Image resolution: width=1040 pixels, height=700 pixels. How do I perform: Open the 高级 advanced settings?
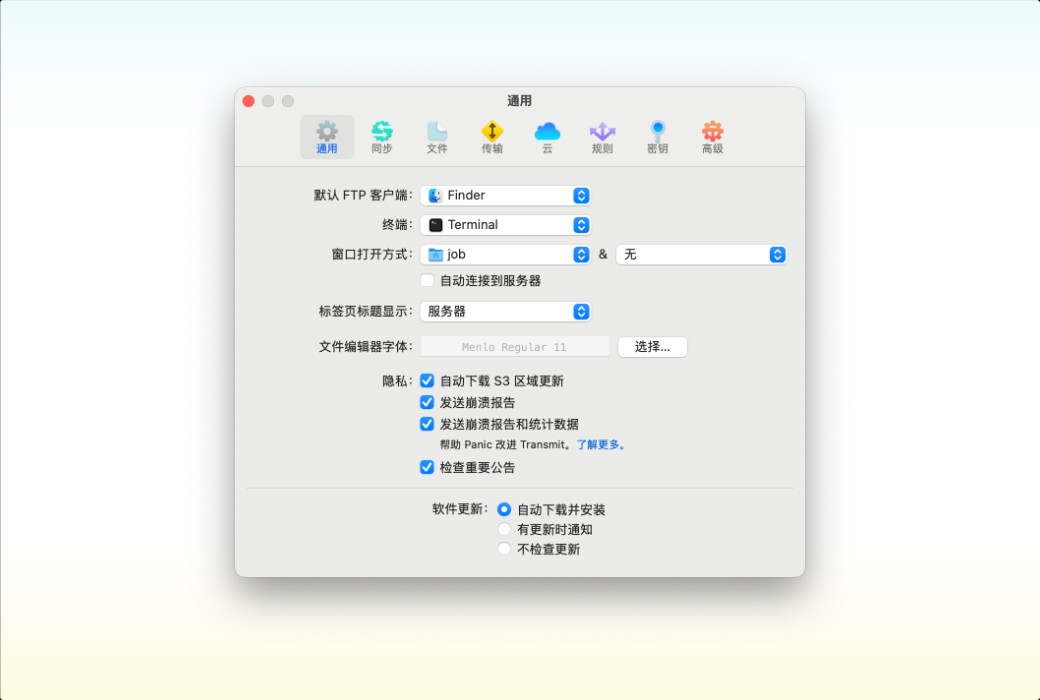tap(713, 136)
